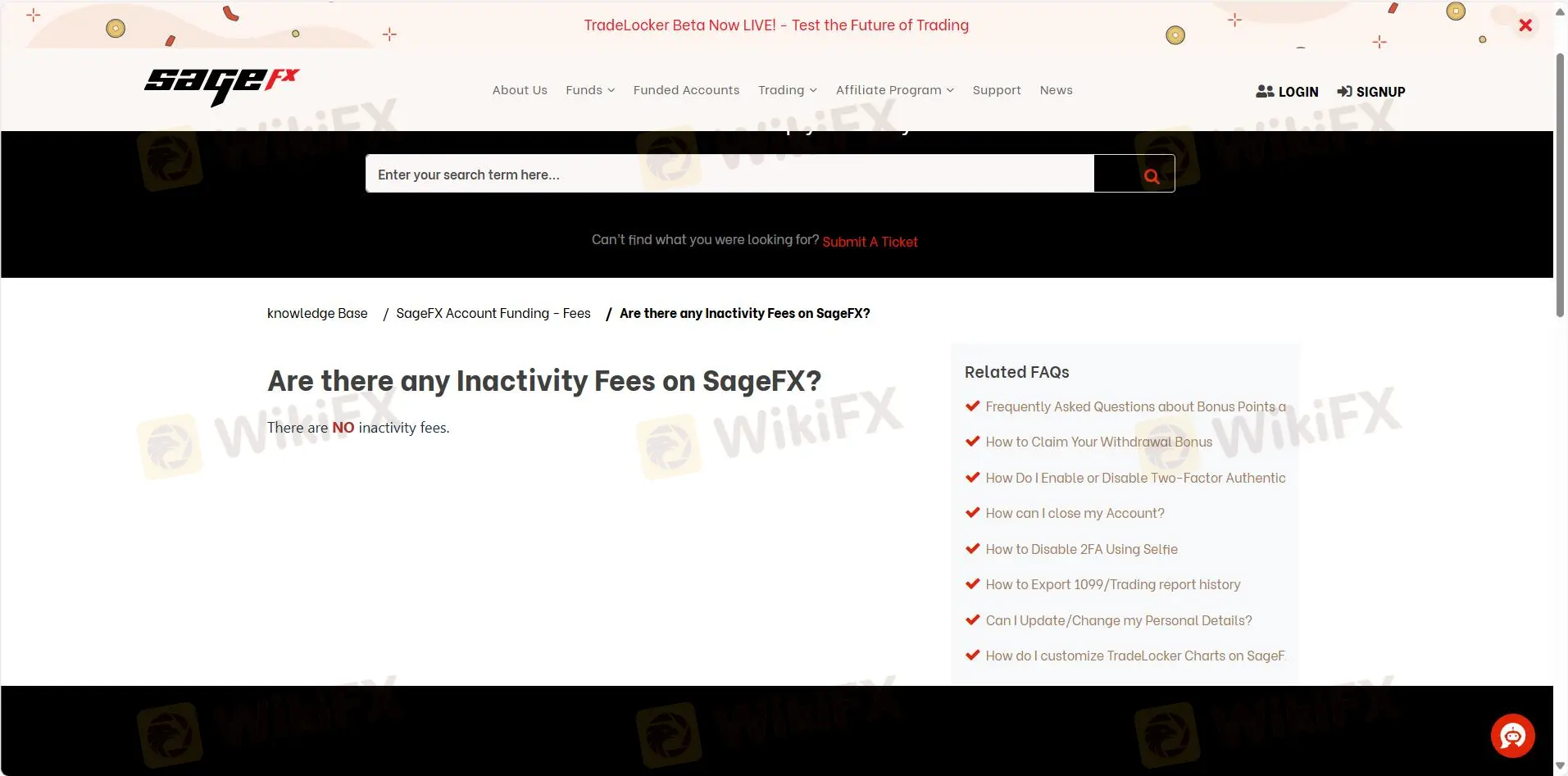Click the scrollbar down arrow

click(1560, 767)
